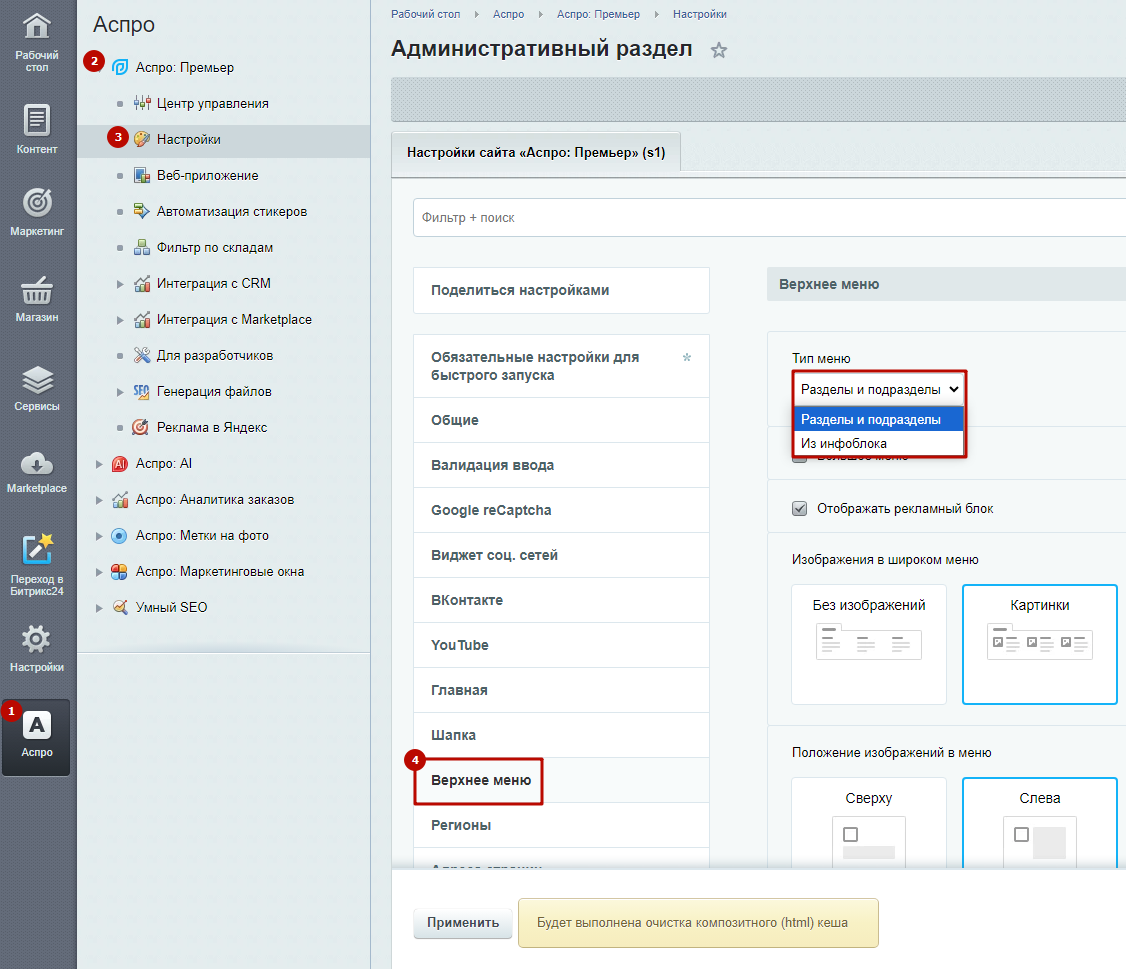Screen dimensions: 1126x969
Task: Expand Аспро: Маркетинговые окна node
Action: coord(99,572)
